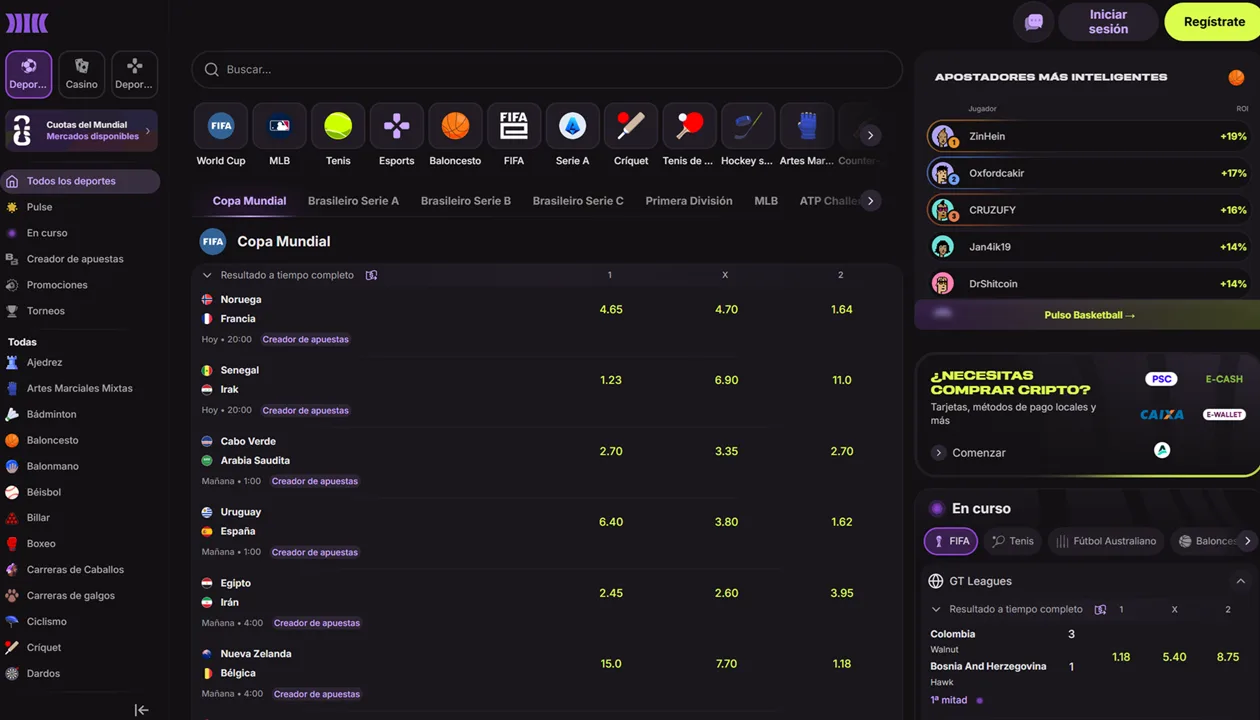Select the Tenis chip in En curso
The width and height of the screenshot is (1260, 720).
[1013, 541]
